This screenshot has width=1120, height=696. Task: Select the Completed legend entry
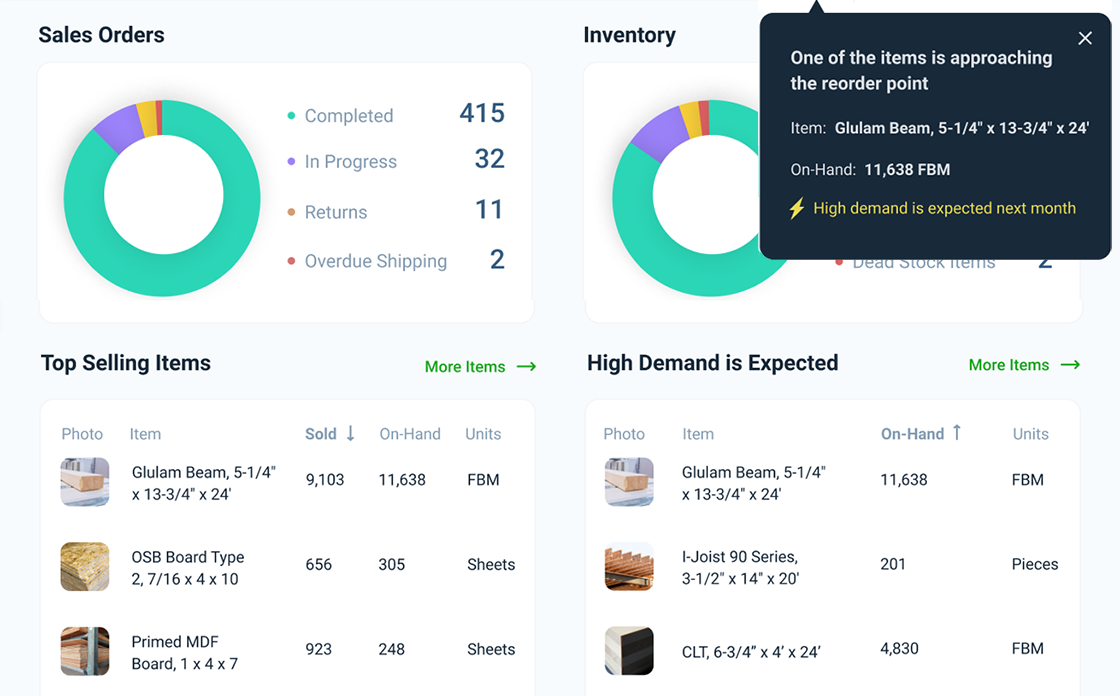[348, 116]
